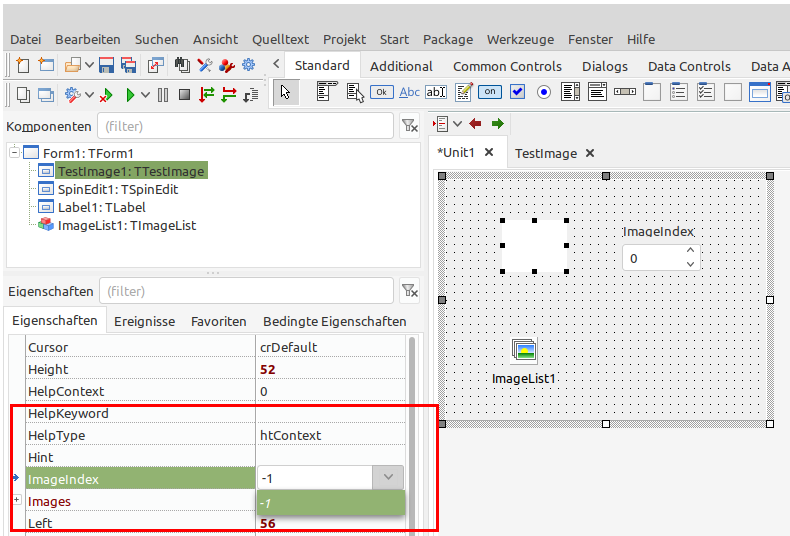Select the TLabel component in palette

click(410, 92)
